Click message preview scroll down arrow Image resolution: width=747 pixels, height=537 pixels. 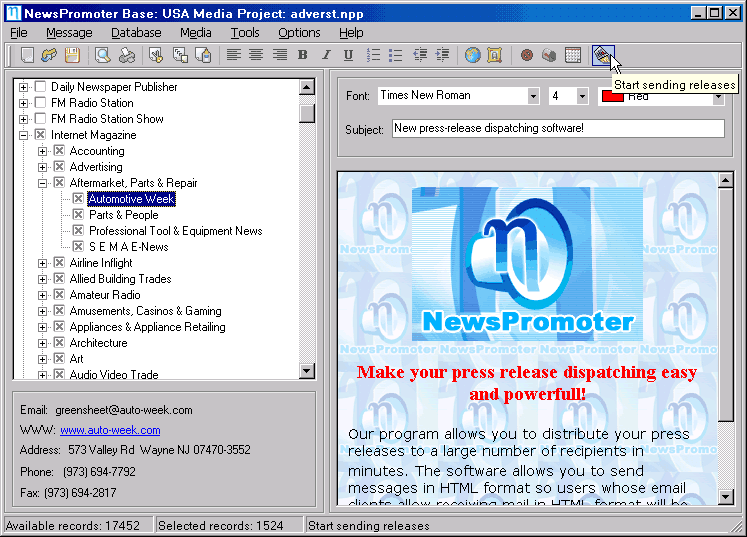tap(725, 496)
